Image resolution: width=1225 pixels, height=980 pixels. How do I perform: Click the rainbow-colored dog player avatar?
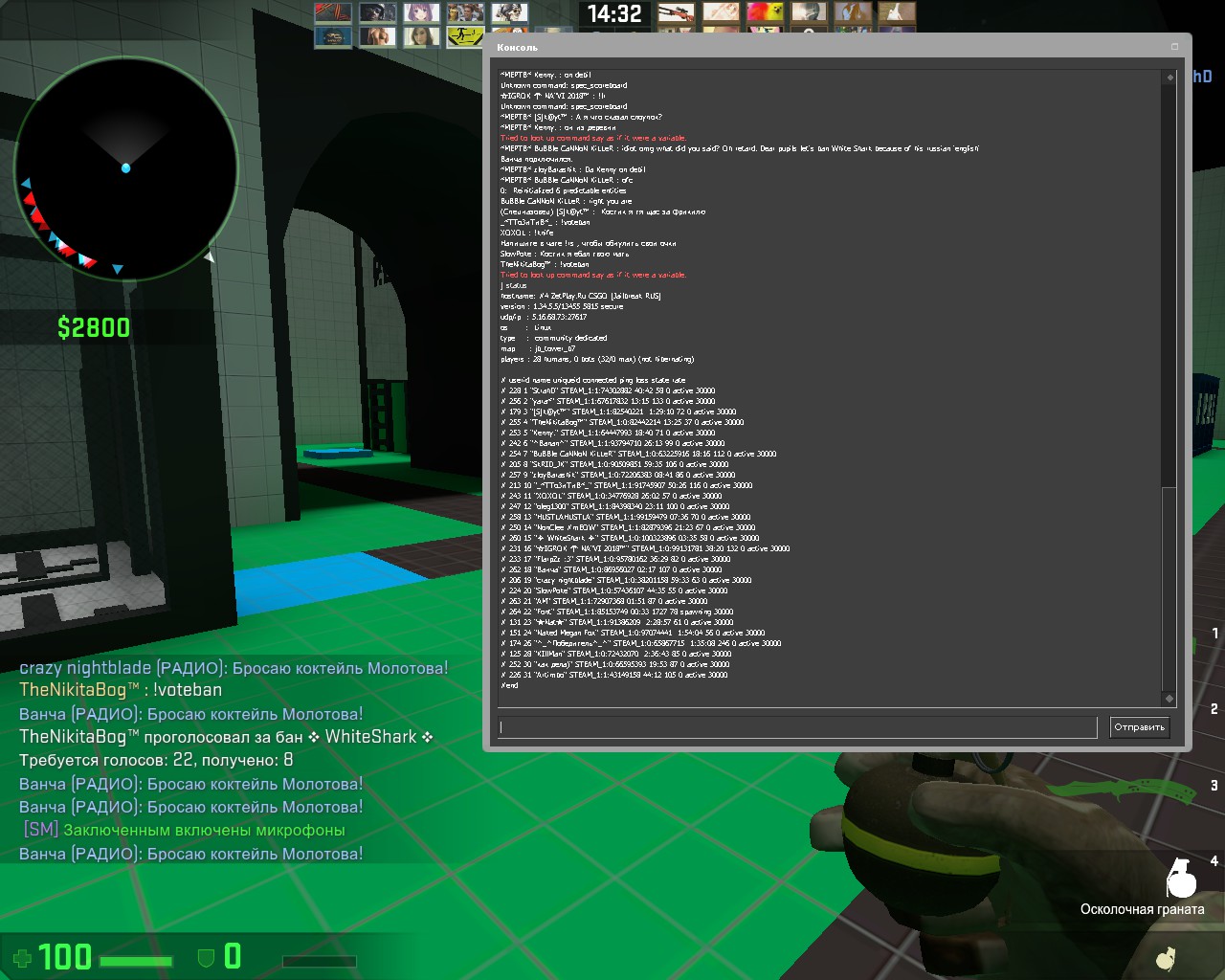pyautogui.click(x=765, y=13)
